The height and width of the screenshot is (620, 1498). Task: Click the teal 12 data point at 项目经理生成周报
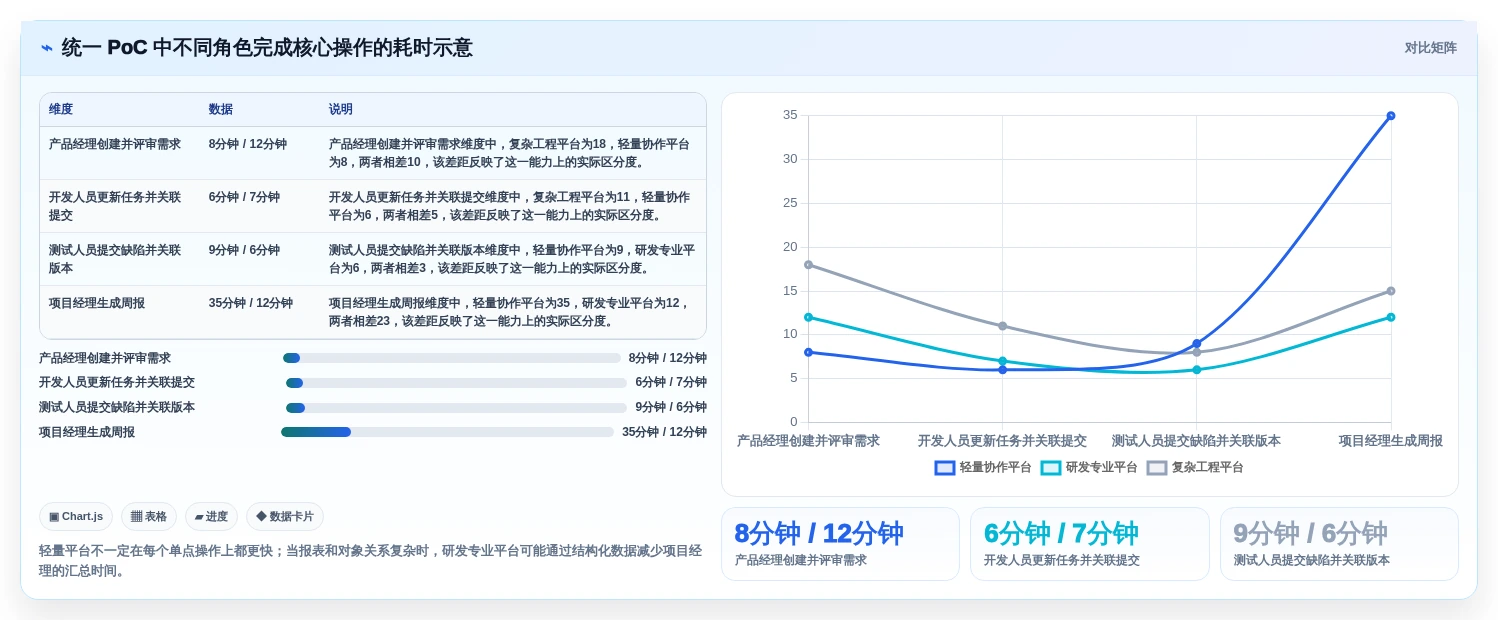1391,317
